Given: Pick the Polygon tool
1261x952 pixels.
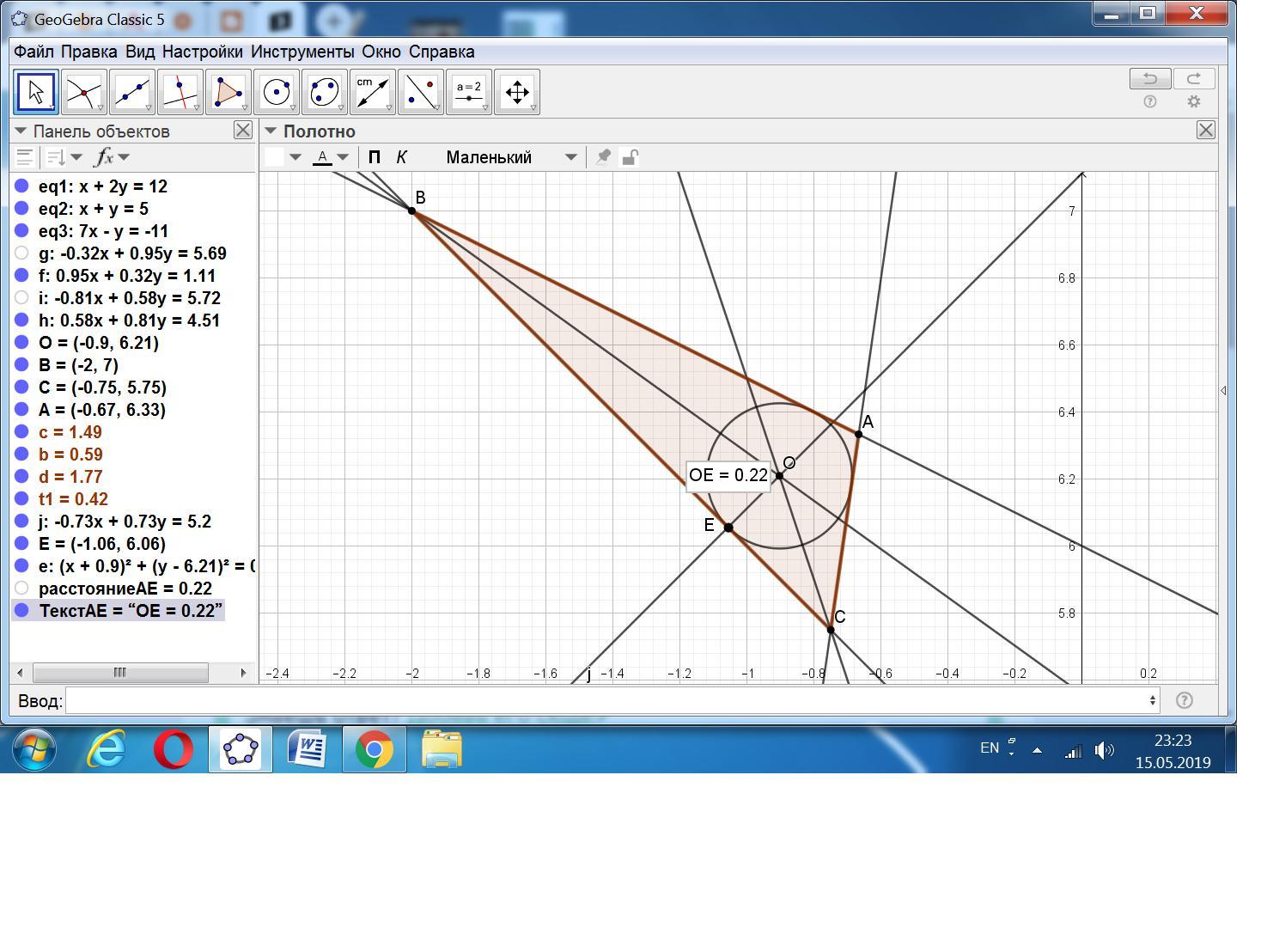Looking at the screenshot, I should (x=228, y=92).
